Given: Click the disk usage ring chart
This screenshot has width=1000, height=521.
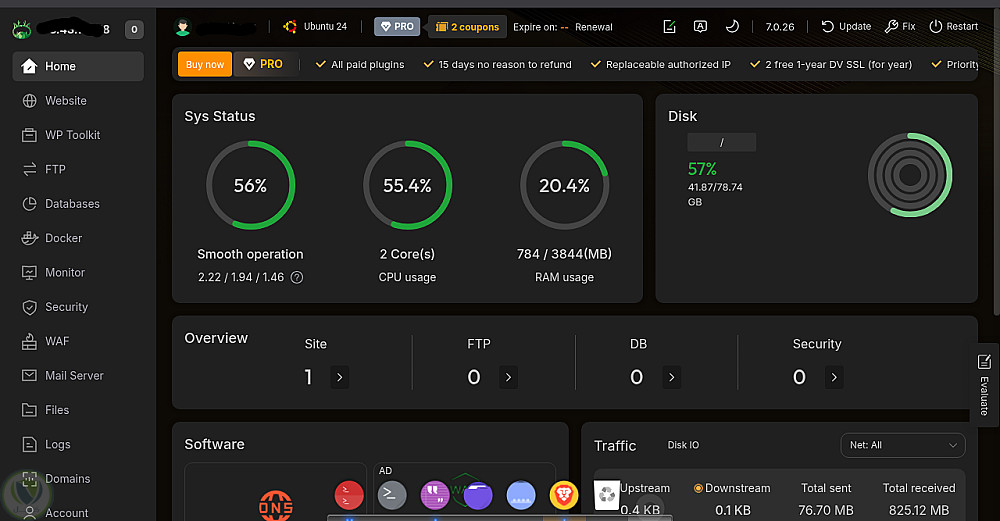Looking at the screenshot, I should 910,175.
